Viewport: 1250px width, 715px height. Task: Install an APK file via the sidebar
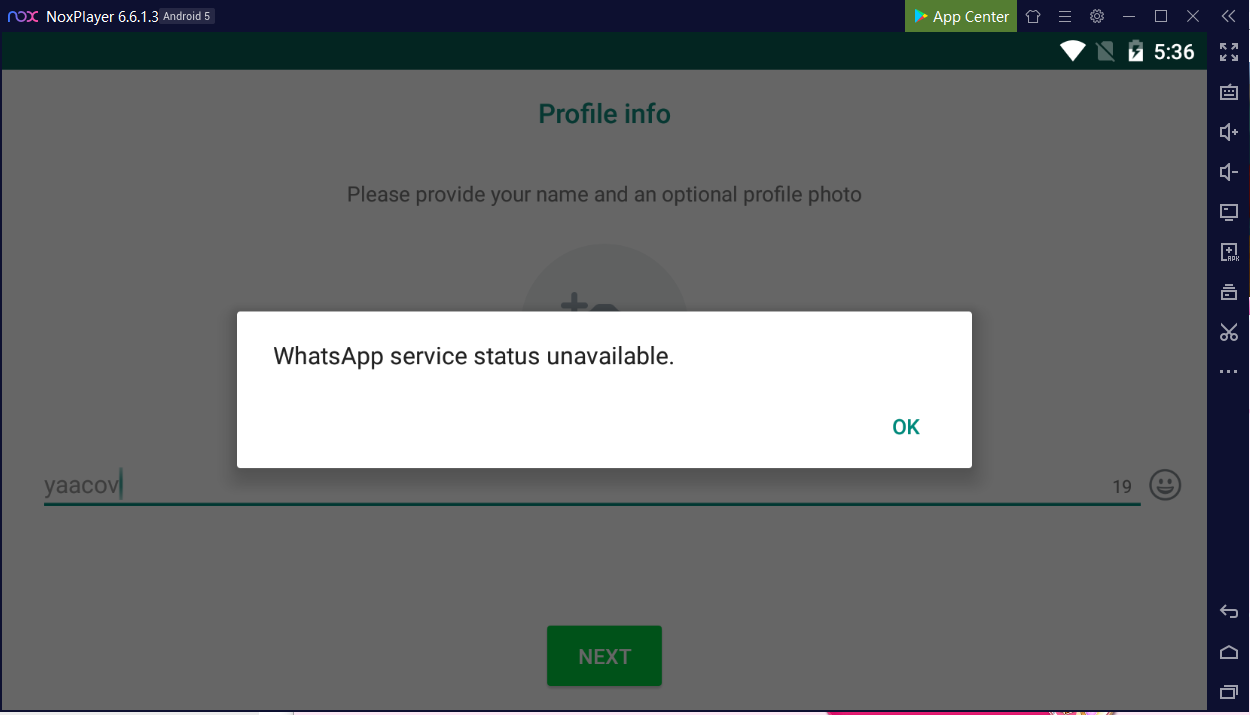[1229, 252]
